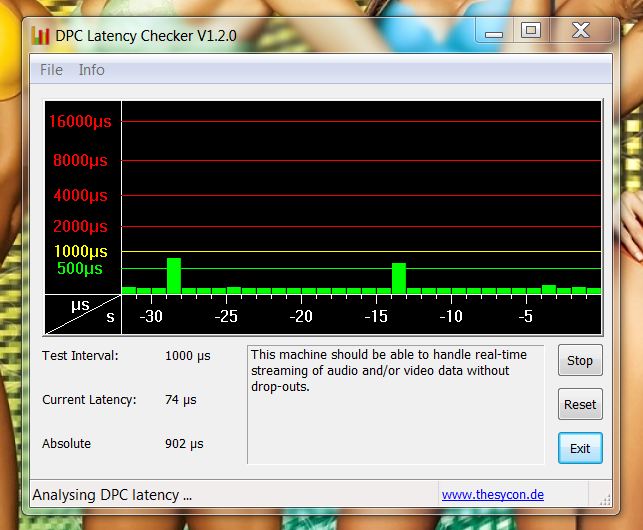
Task: Click the -15 time axis label
Action: coord(376,316)
